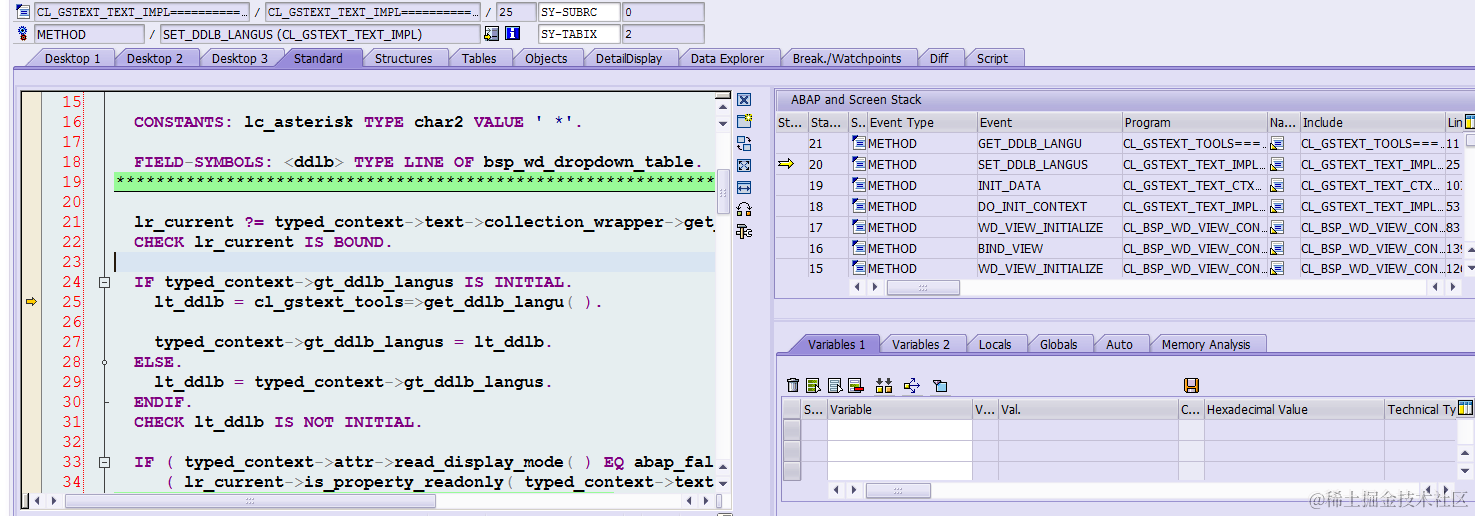
Task: Click navigation icon in GET_DDLB_LANGU stack row
Action: coord(1277,143)
